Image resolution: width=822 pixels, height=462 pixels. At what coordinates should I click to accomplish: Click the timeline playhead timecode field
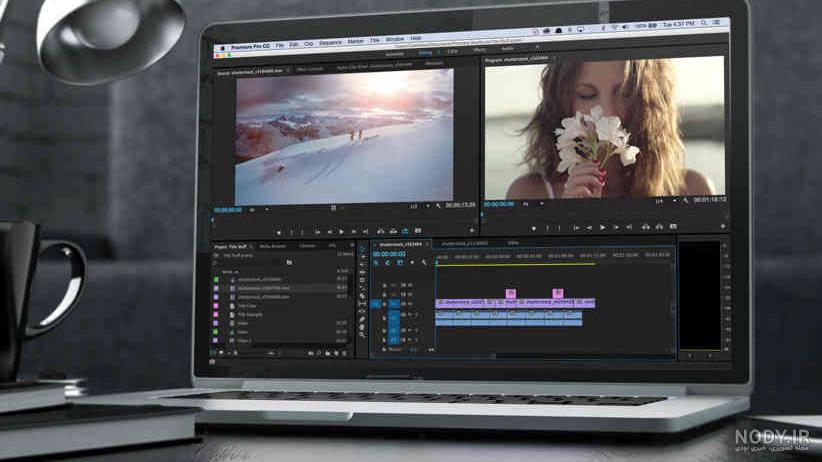tap(389, 254)
